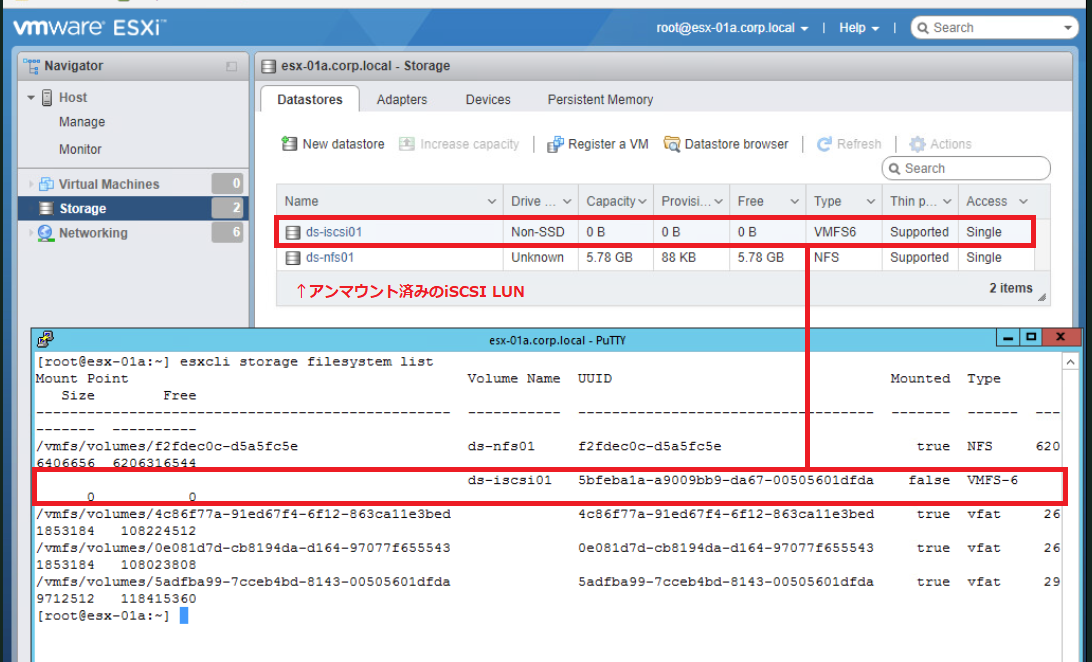1092x662 pixels.
Task: Open Provisioned column dropdown arrow
Action: (x=719, y=202)
